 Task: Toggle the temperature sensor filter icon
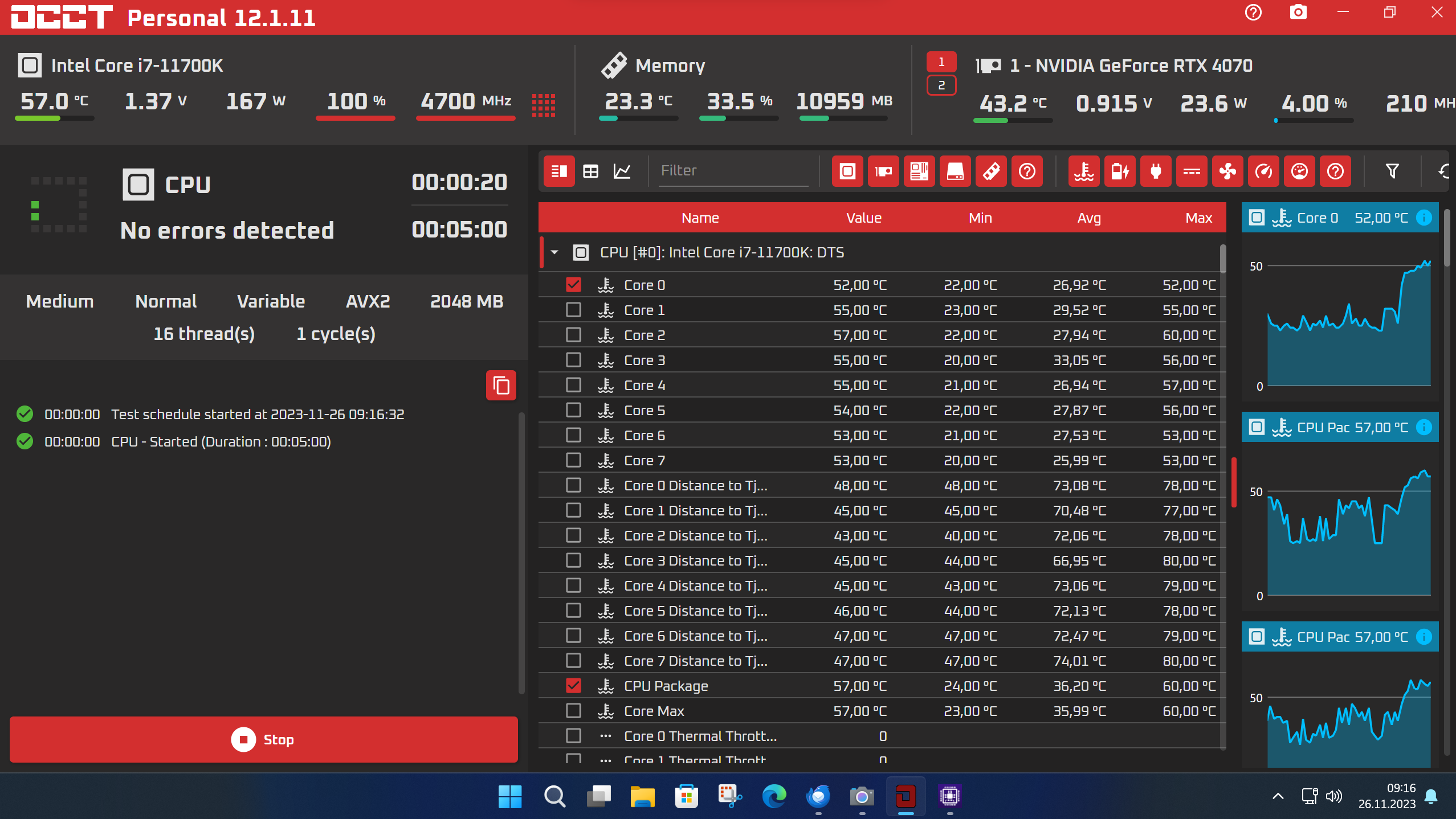(1084, 171)
